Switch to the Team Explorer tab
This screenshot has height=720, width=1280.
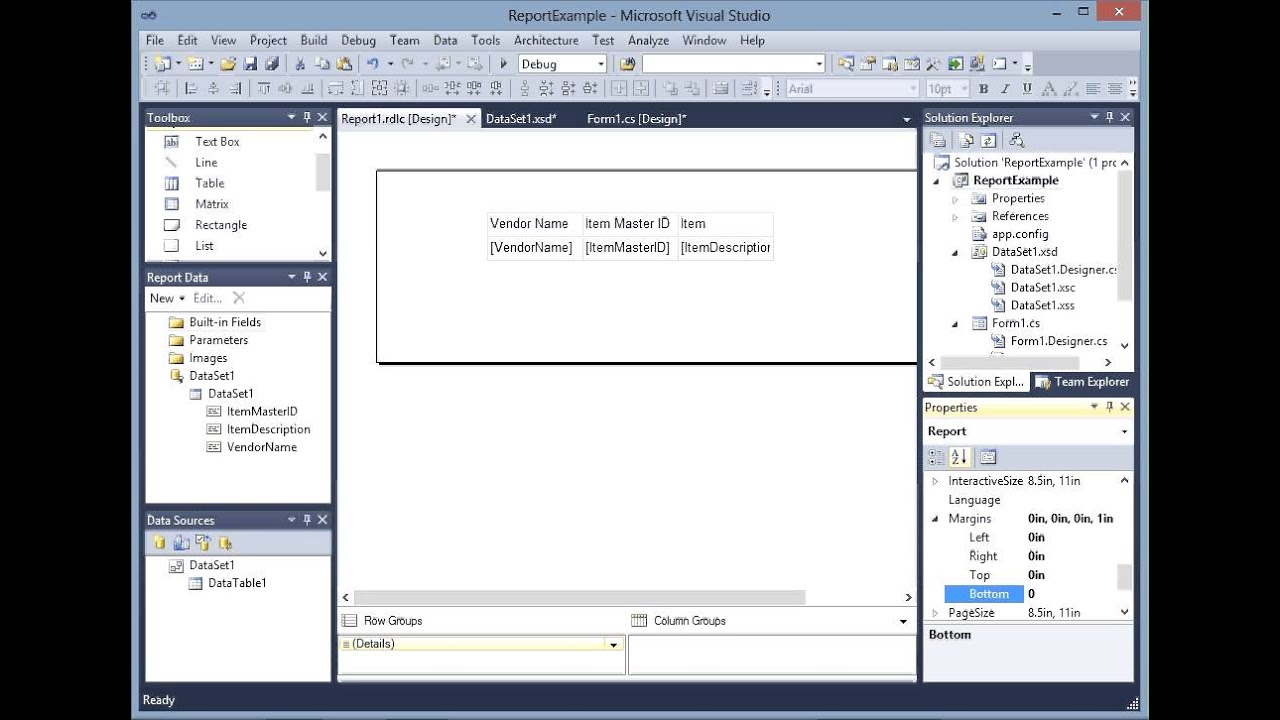[x=1082, y=382]
